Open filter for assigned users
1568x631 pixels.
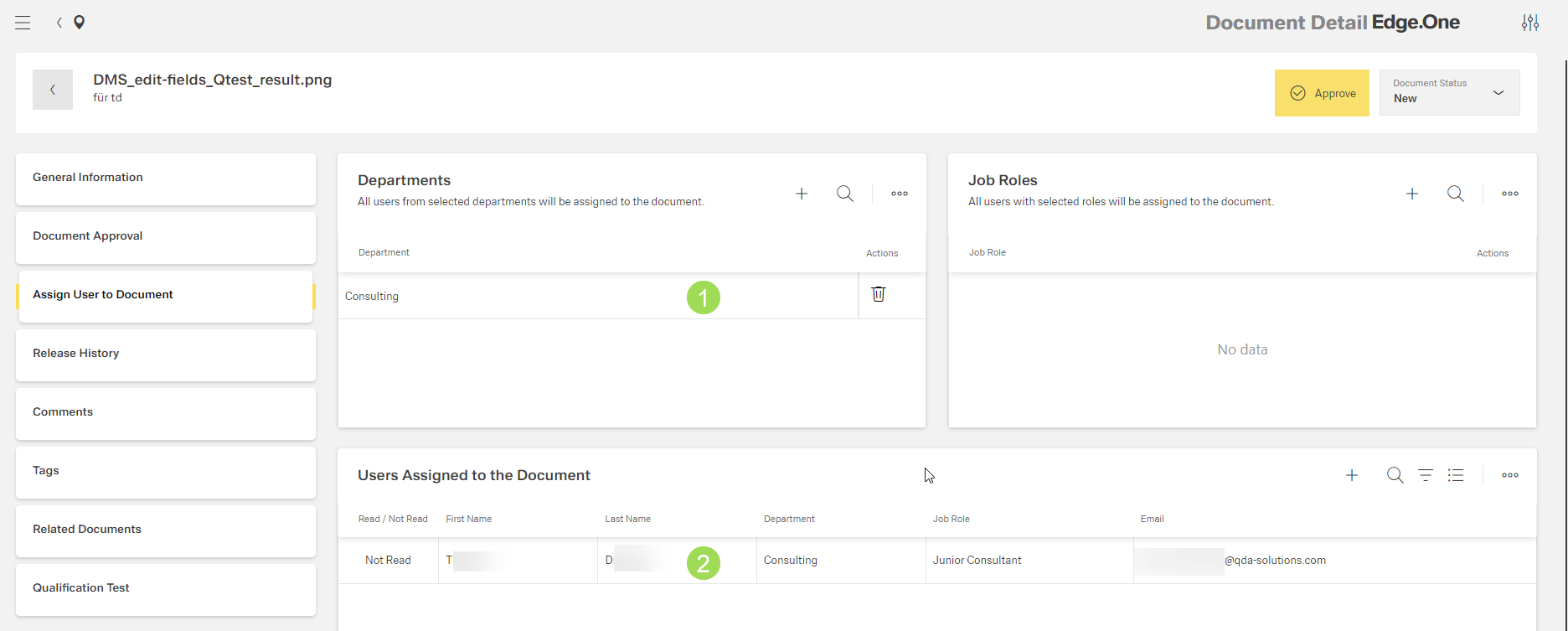[x=1426, y=475]
